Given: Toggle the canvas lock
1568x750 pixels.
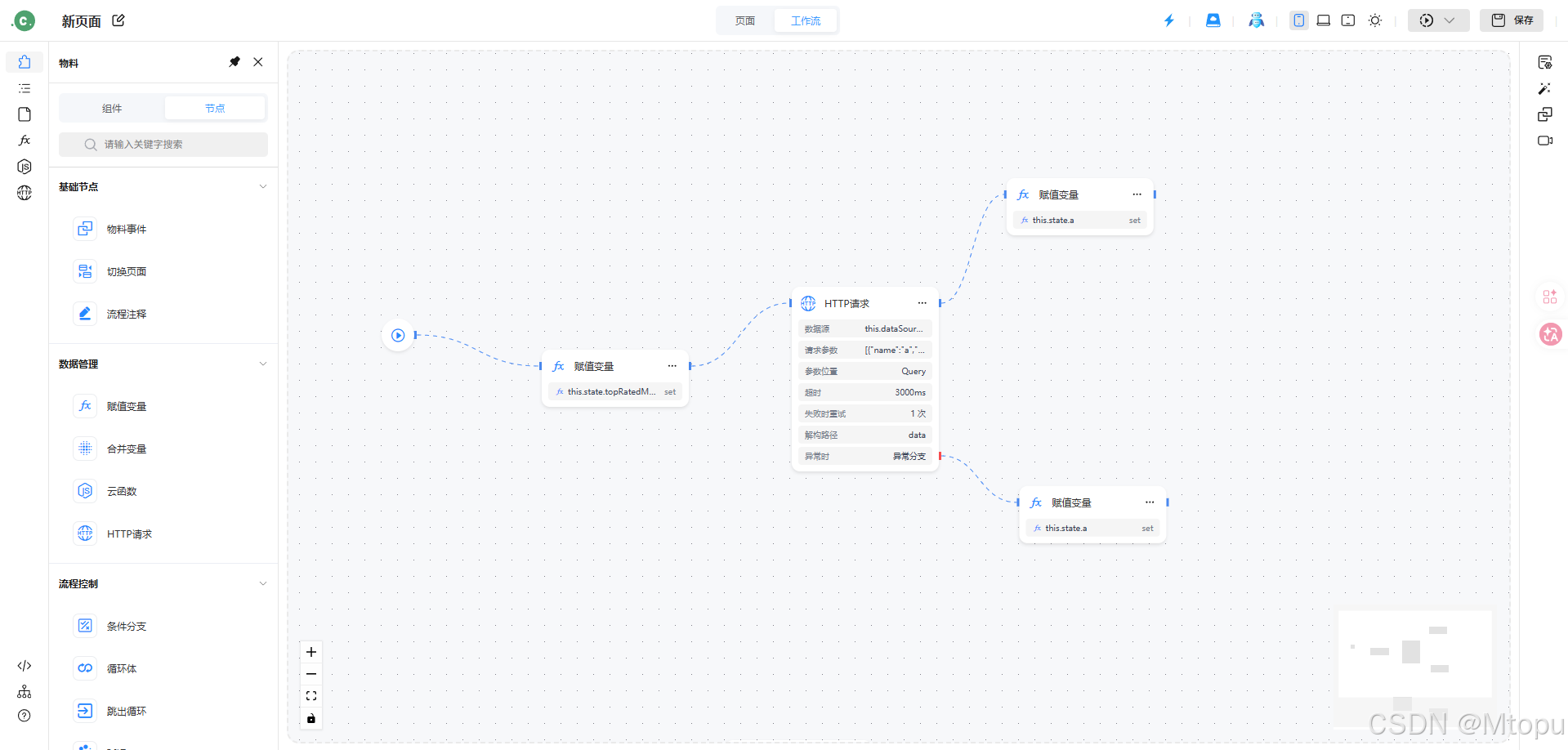Looking at the screenshot, I should (x=311, y=719).
